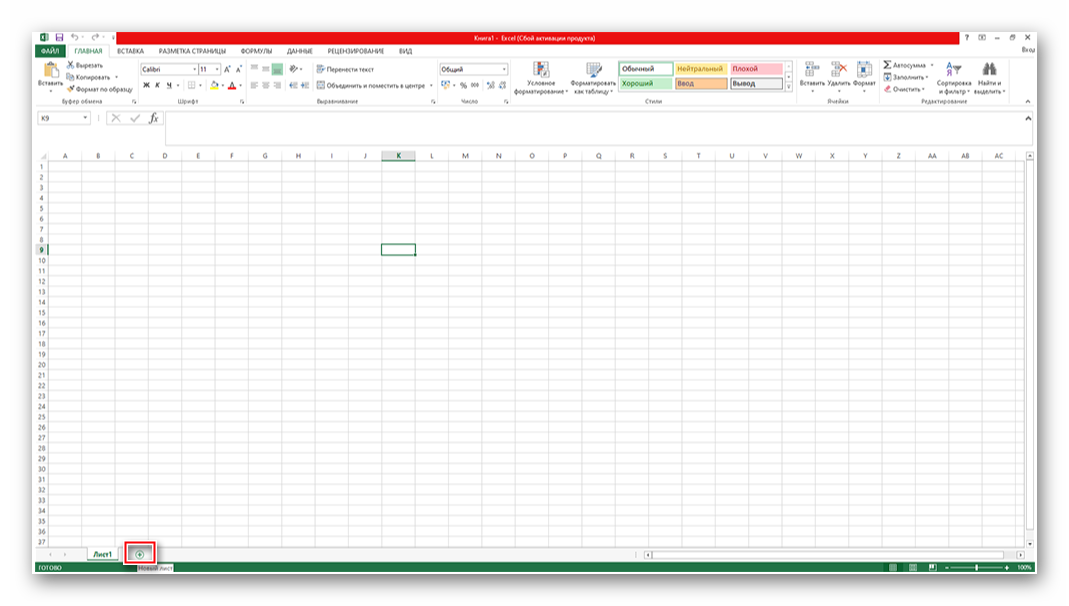Screen dimensions: 1069x606
Task: Click Format Painter (Формат по образцу)
Action: point(100,89)
